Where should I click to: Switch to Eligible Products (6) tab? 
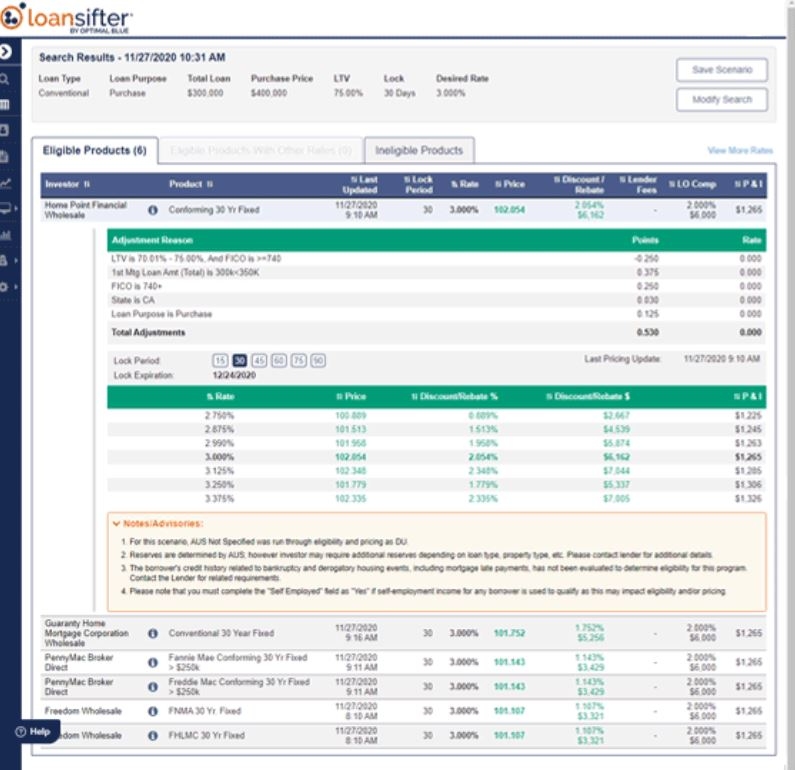pyautogui.click(x=95, y=151)
